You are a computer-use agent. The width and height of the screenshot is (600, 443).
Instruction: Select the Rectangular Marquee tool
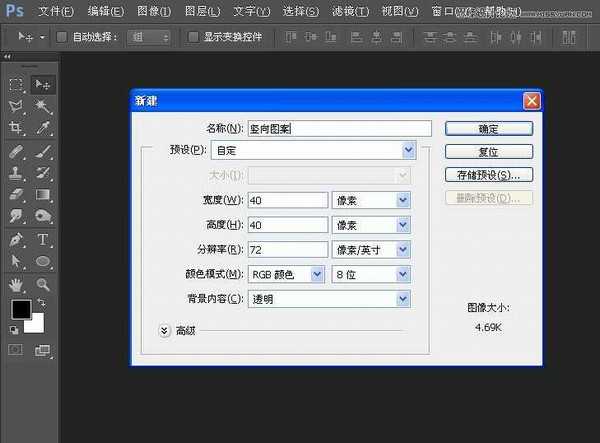tap(16, 85)
